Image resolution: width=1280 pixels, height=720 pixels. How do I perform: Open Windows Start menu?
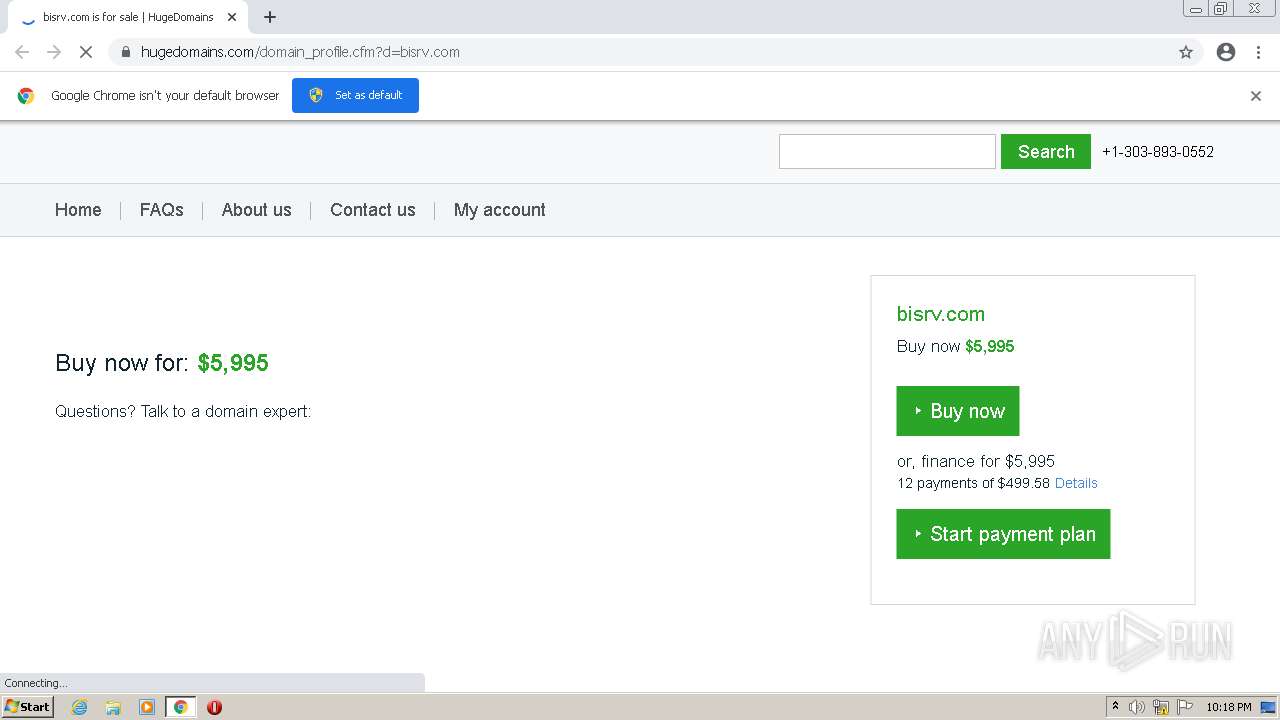(x=27, y=706)
